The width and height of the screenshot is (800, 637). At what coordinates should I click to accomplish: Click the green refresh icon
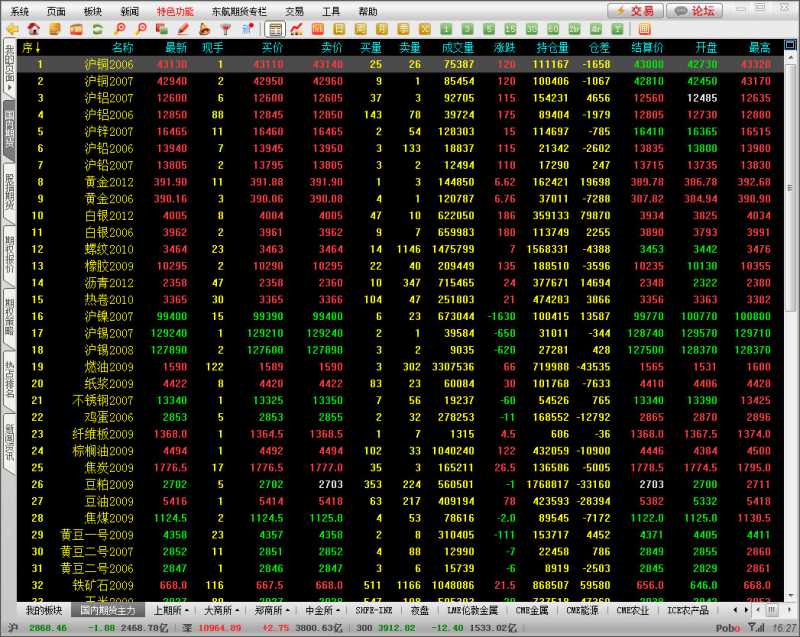click(x=97, y=29)
